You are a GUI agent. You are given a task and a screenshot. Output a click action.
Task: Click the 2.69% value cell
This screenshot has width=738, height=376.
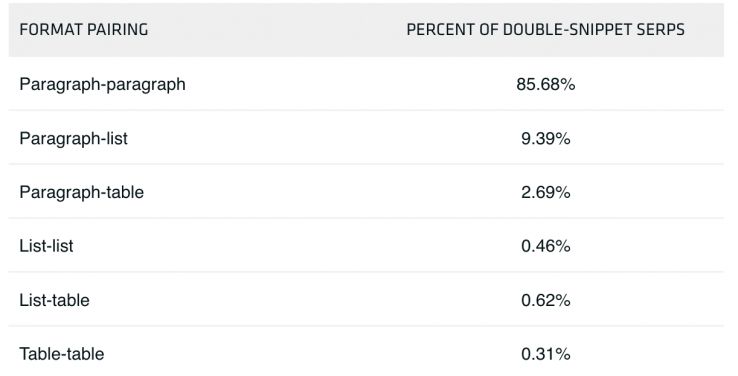click(x=545, y=192)
